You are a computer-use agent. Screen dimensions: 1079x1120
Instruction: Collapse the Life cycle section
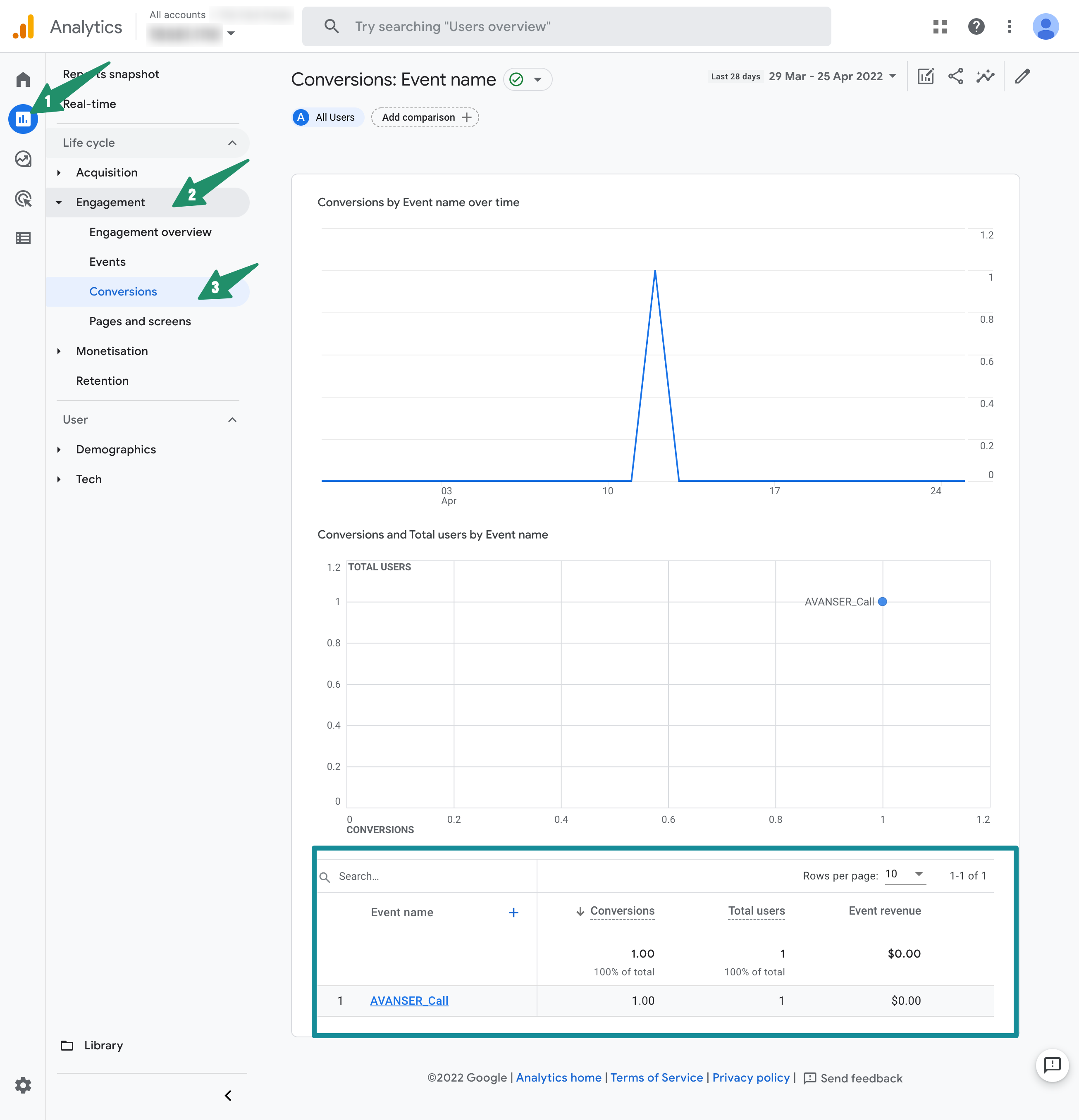coord(232,143)
